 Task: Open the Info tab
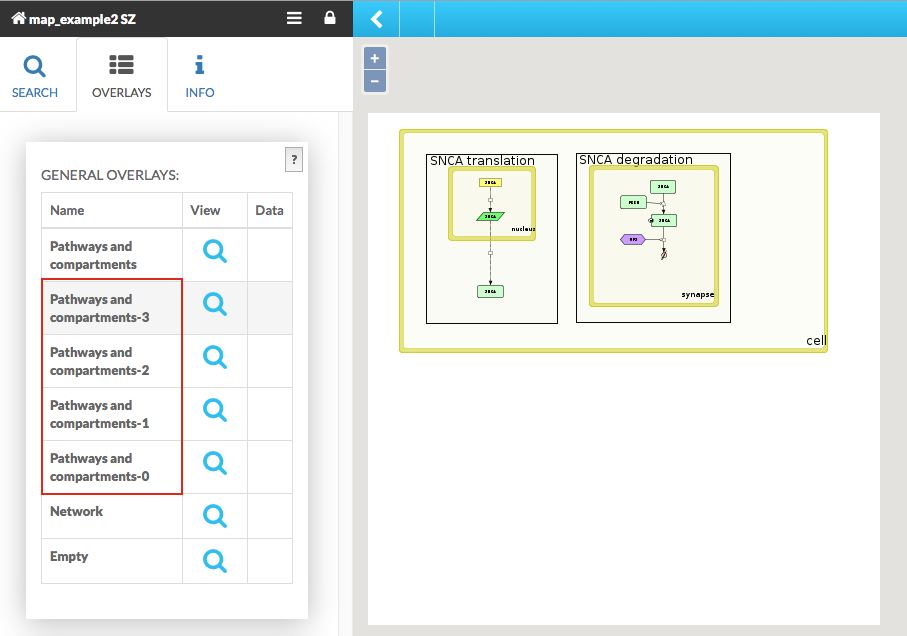(199, 76)
